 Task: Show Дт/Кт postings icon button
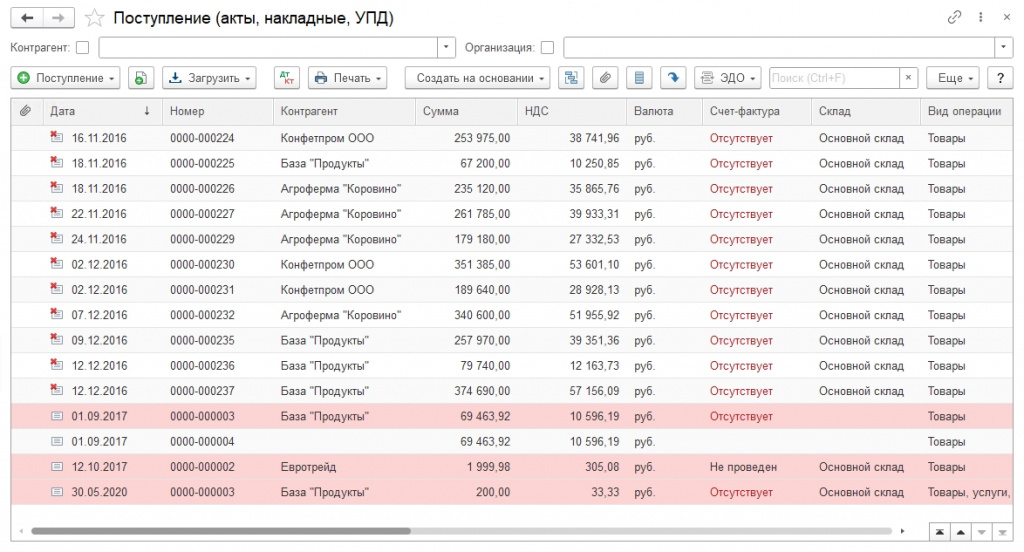(287, 78)
